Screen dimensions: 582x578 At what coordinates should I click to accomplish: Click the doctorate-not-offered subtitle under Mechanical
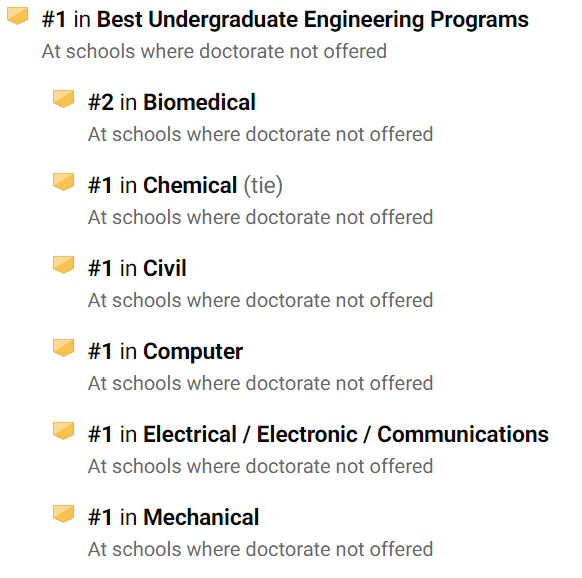pos(261,549)
